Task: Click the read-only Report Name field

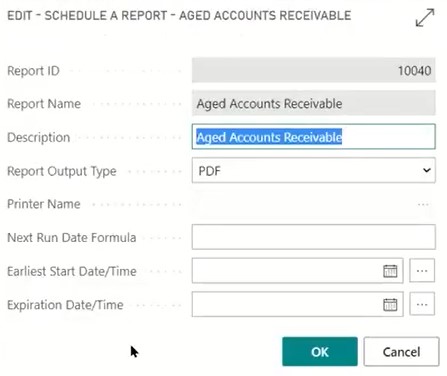Action: (313, 103)
